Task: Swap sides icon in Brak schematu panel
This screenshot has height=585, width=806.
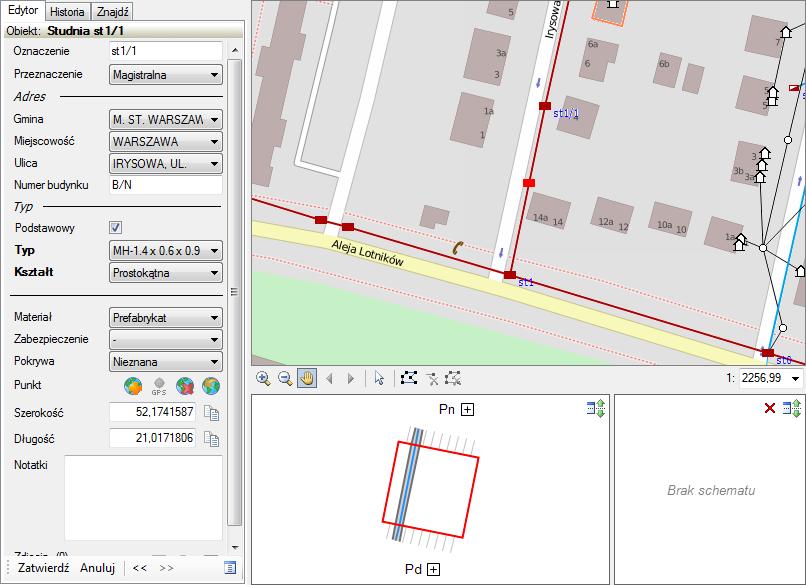Action: tap(792, 409)
